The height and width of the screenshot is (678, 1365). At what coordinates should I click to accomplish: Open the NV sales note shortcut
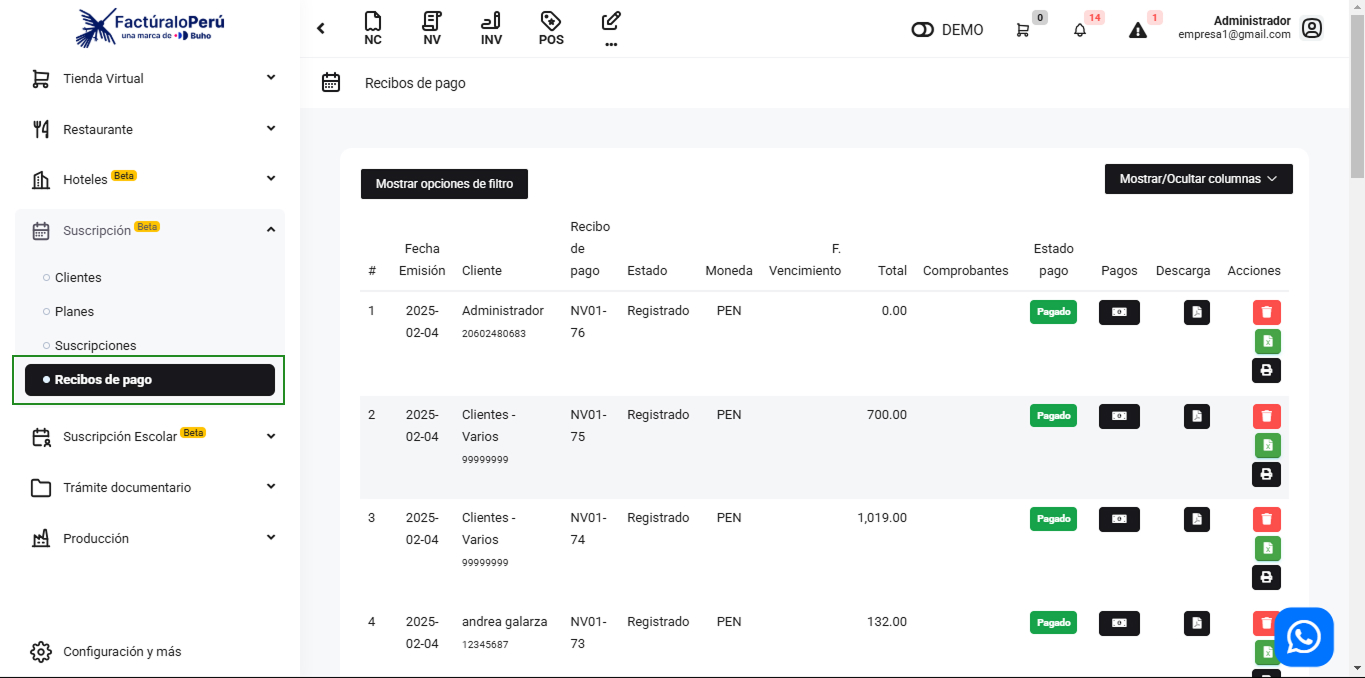(x=432, y=28)
